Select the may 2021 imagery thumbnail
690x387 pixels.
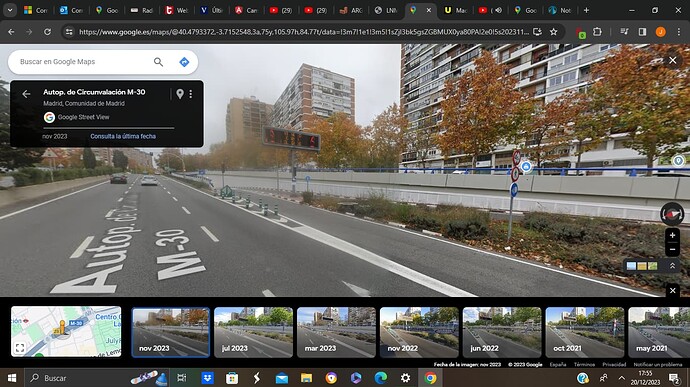click(659, 332)
